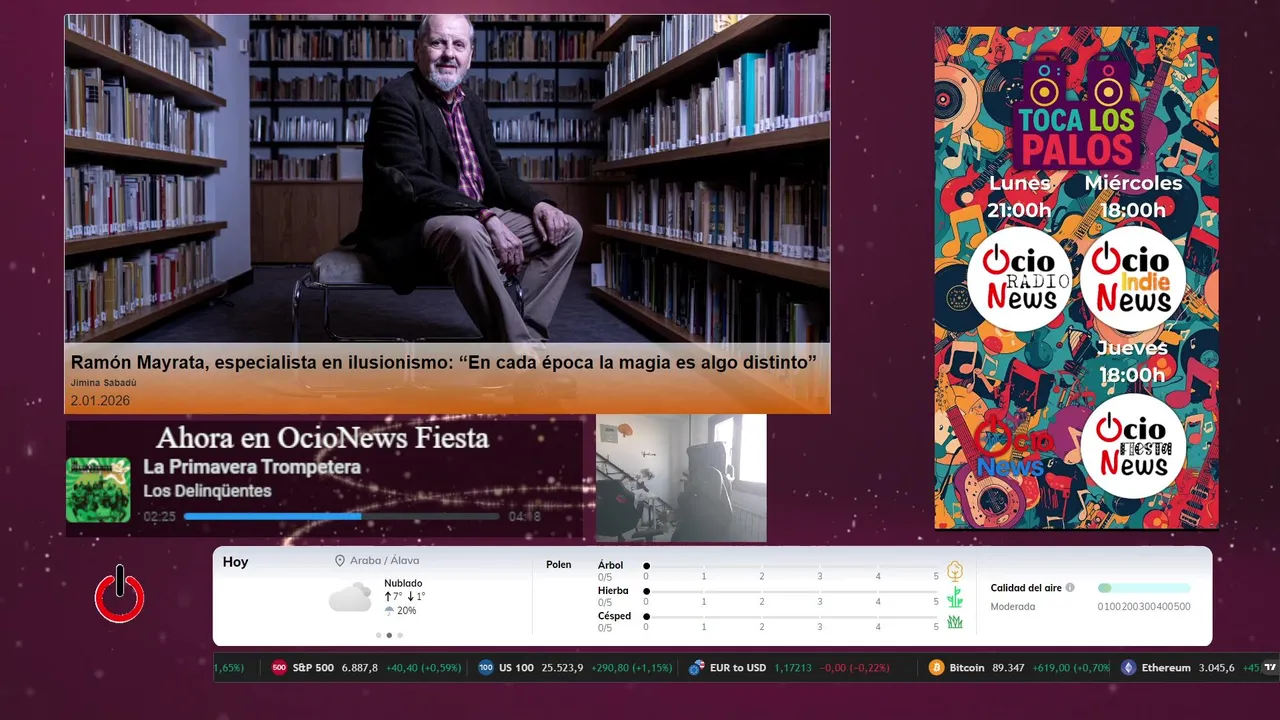
Task: Click the Miércoles 18:00h schedule text
Action: click(1133, 197)
